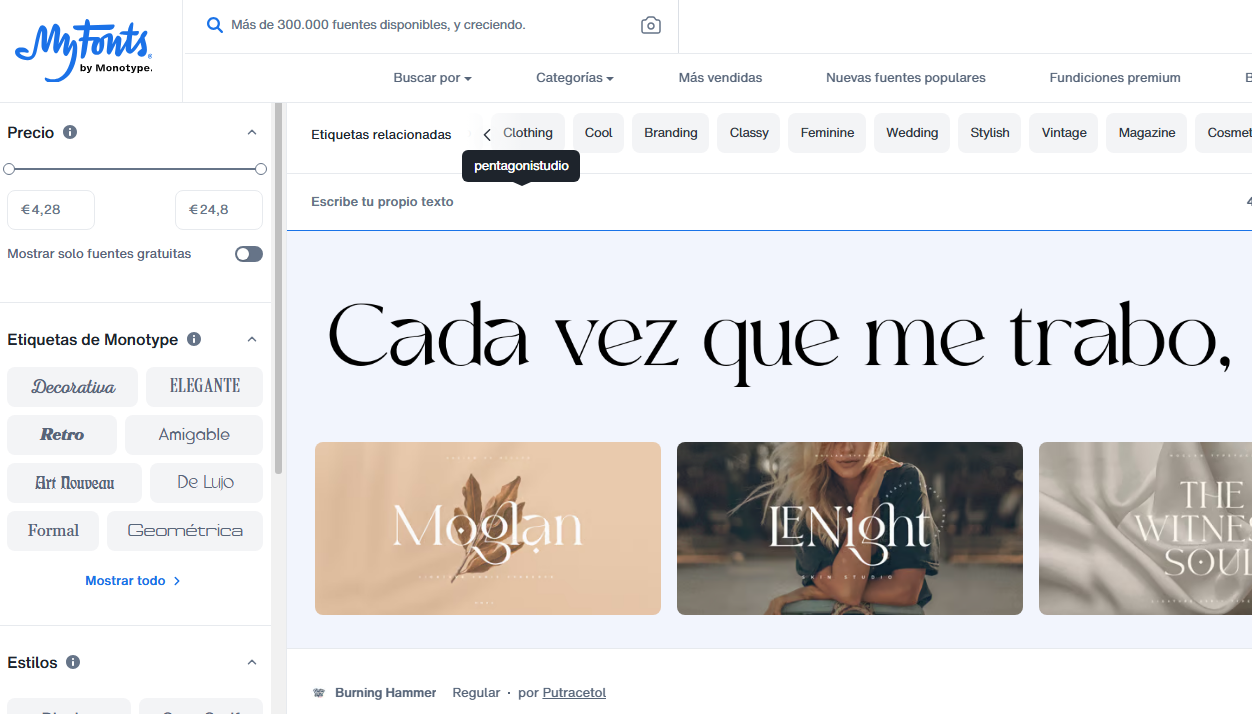The width and height of the screenshot is (1252, 714).
Task: Click info icon next to Estilos
Action: [x=73, y=662]
